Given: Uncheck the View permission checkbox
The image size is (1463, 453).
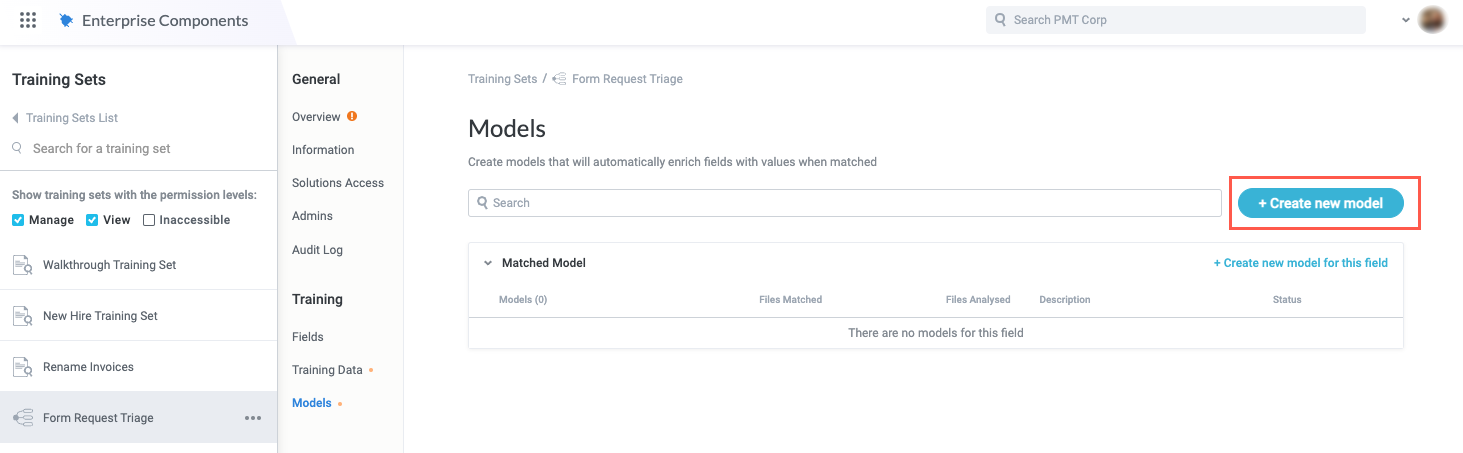Looking at the screenshot, I should pos(92,220).
